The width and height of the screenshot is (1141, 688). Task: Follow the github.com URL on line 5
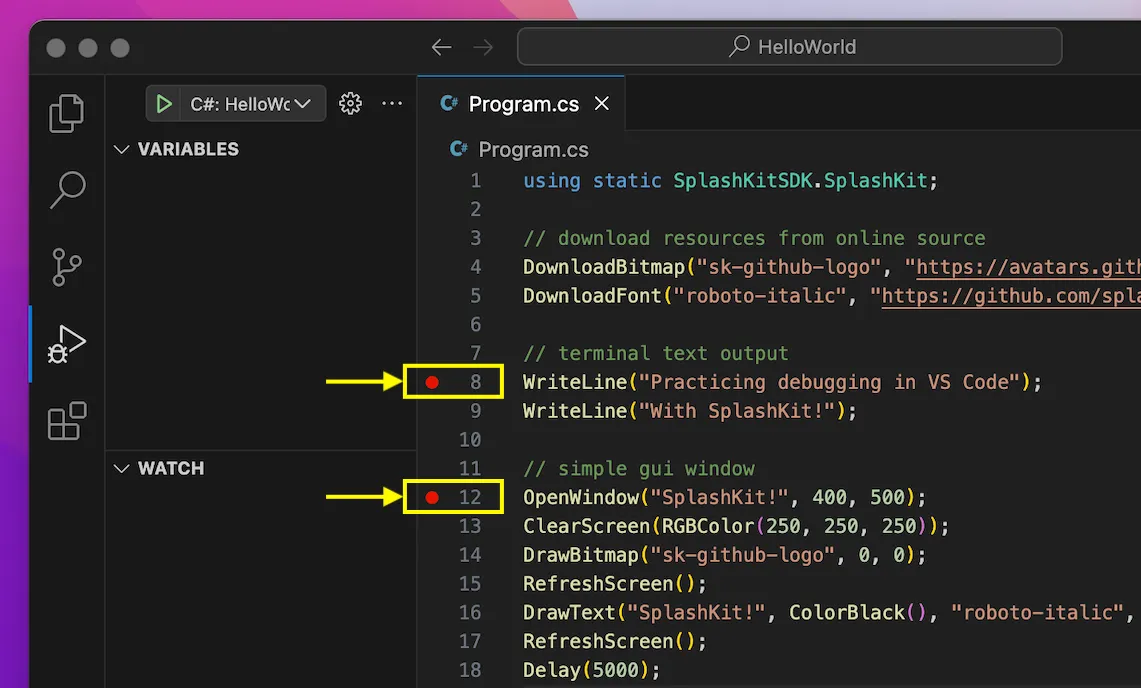(1011, 296)
